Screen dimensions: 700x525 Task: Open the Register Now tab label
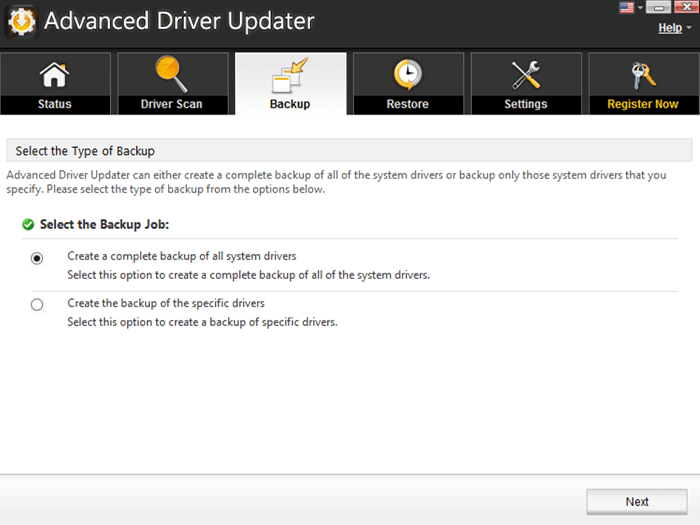643,104
